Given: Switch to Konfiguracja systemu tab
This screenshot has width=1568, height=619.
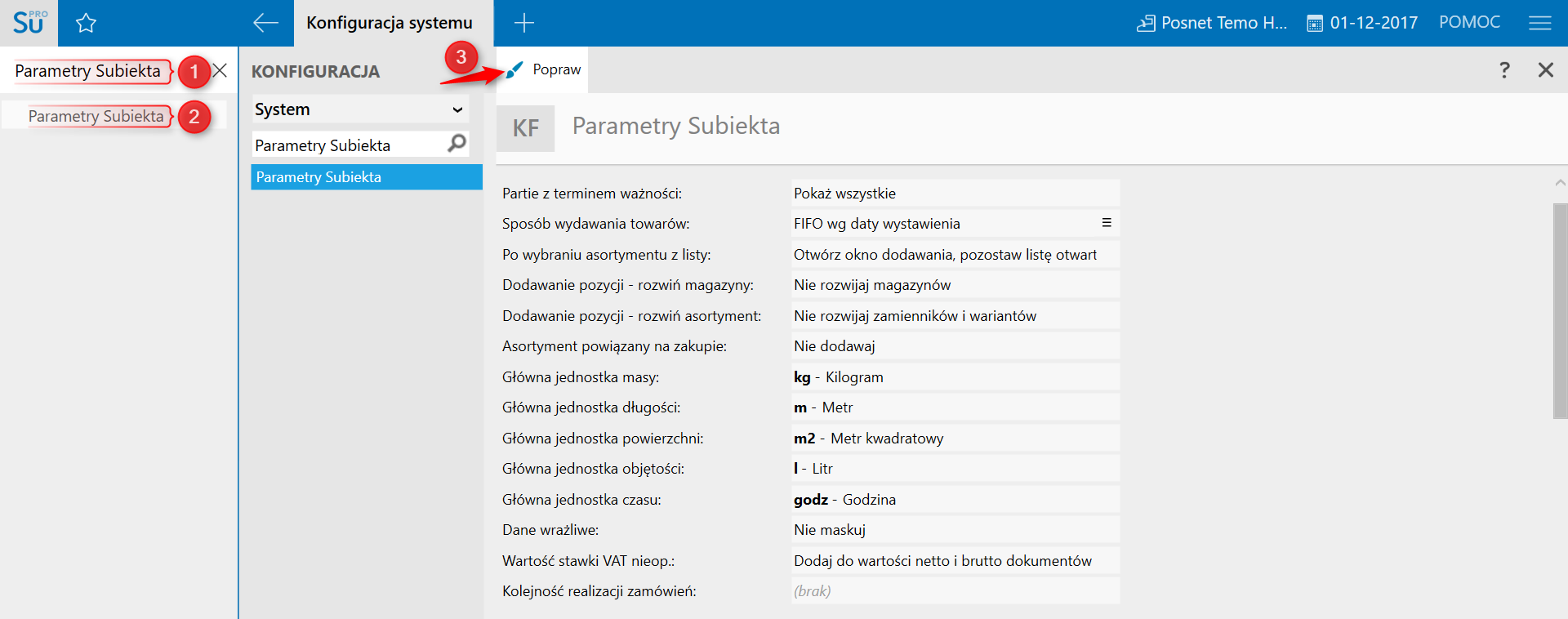Looking at the screenshot, I should (x=390, y=23).
